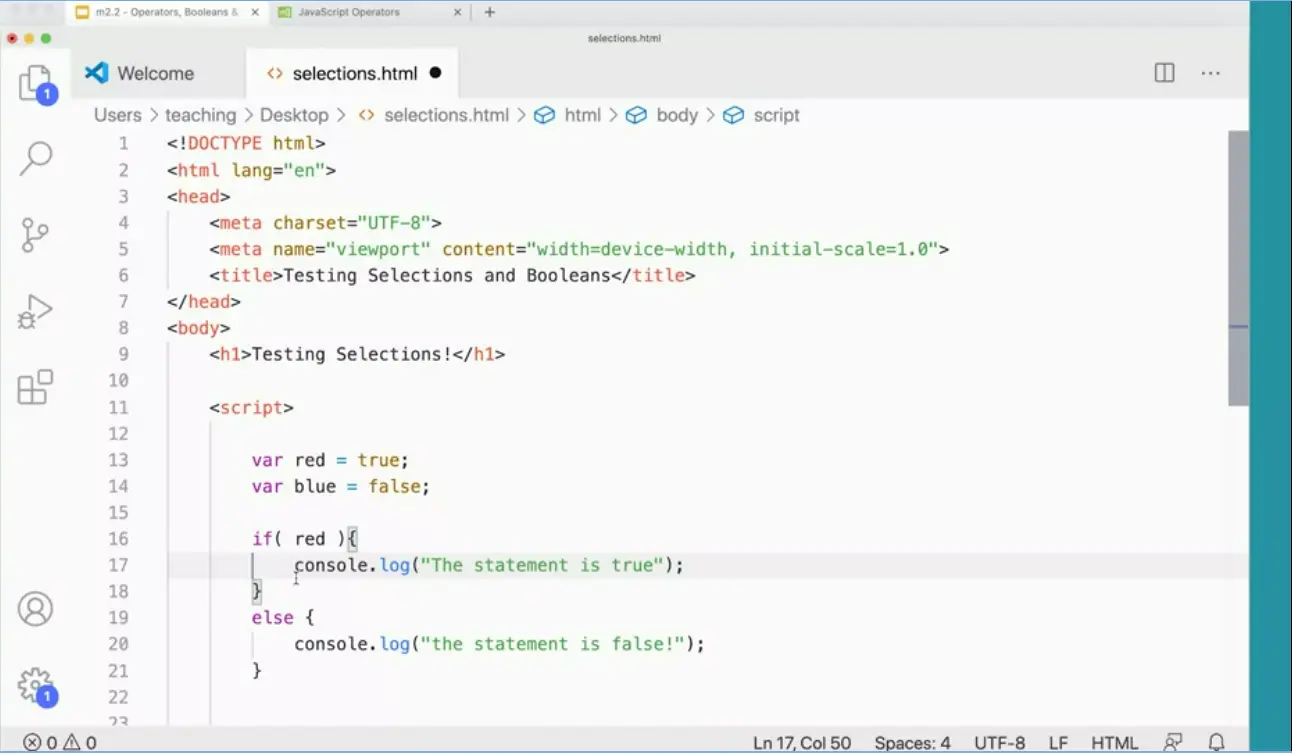The height and width of the screenshot is (755, 1292).
Task: Click script symbol in the breadcrumb
Action: click(776, 115)
